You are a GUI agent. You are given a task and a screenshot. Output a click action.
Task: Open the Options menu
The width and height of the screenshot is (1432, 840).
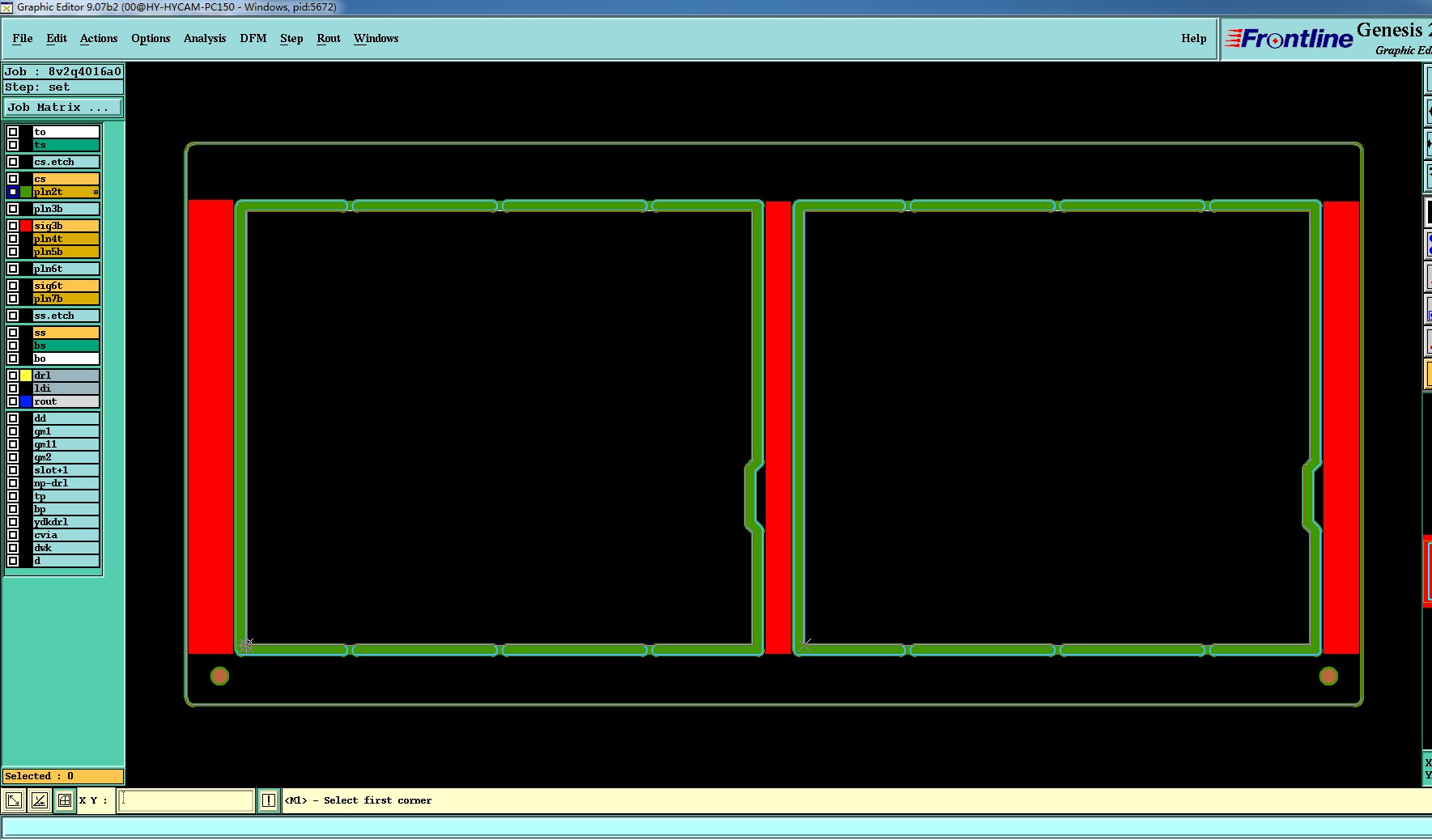tap(151, 38)
